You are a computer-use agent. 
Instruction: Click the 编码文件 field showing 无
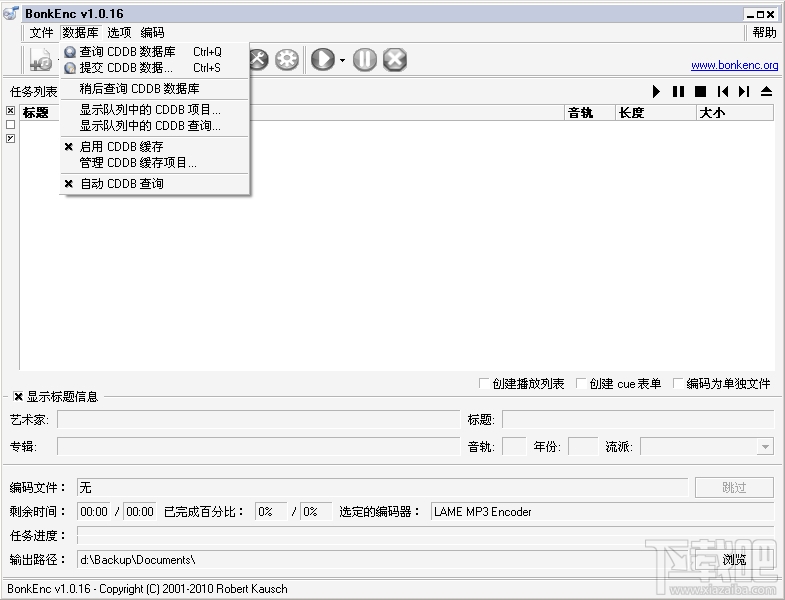tap(382, 487)
